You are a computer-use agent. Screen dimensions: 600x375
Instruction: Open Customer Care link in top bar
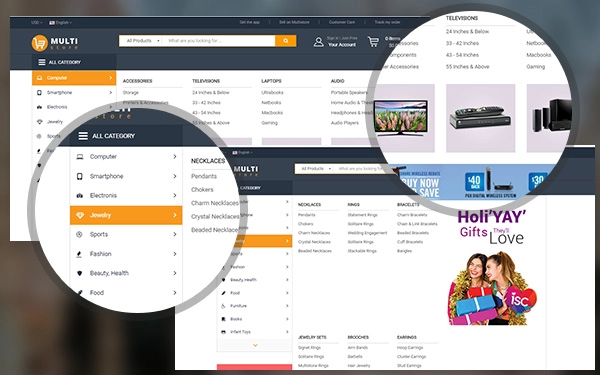click(x=342, y=22)
